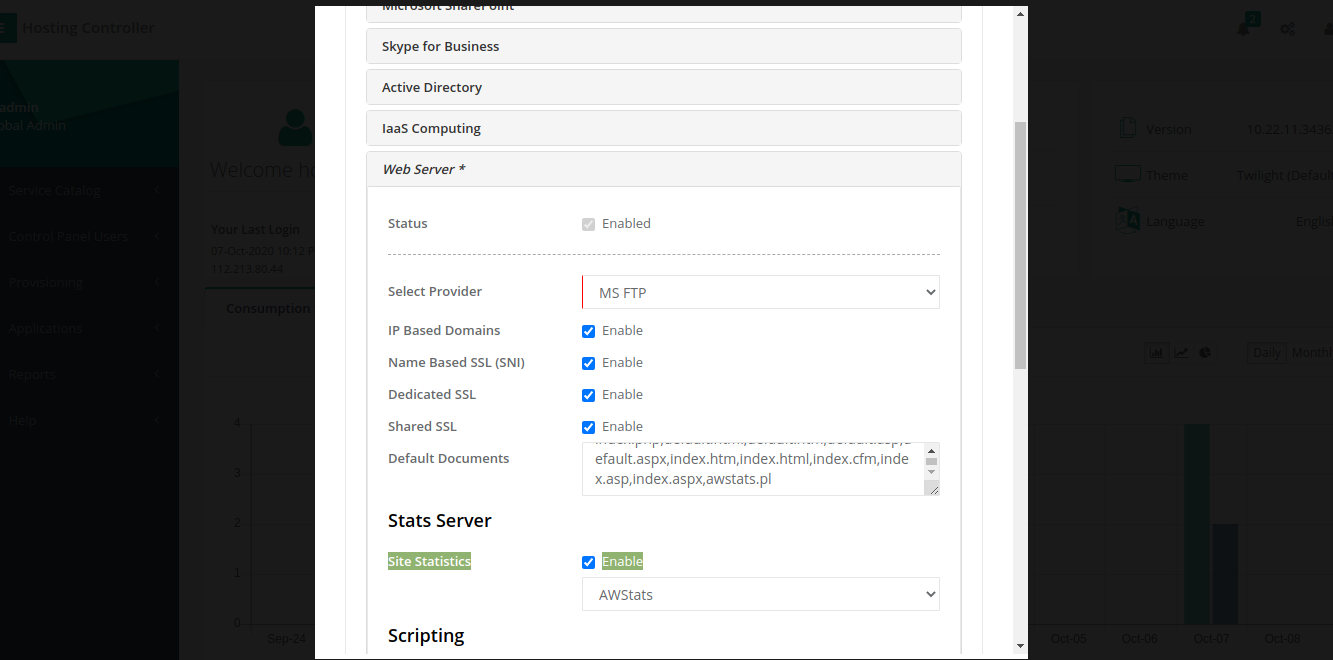Click the Language translate icon
Image resolution: width=1333 pixels, height=660 pixels.
(x=1128, y=219)
